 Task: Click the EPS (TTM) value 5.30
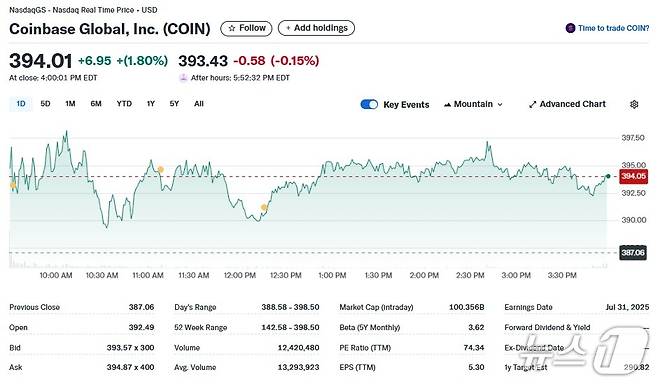(x=476, y=367)
